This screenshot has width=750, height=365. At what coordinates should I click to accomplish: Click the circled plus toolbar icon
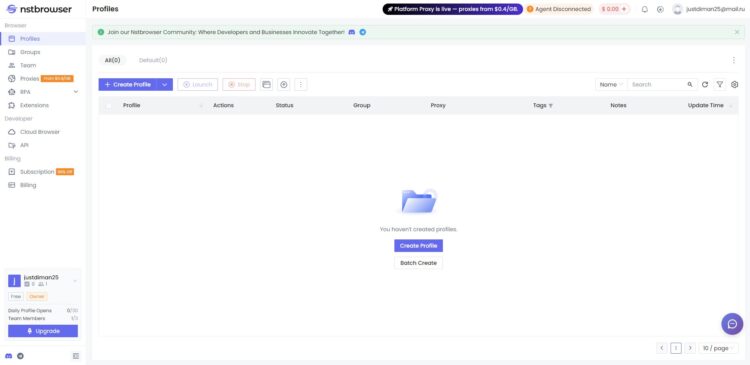point(284,85)
